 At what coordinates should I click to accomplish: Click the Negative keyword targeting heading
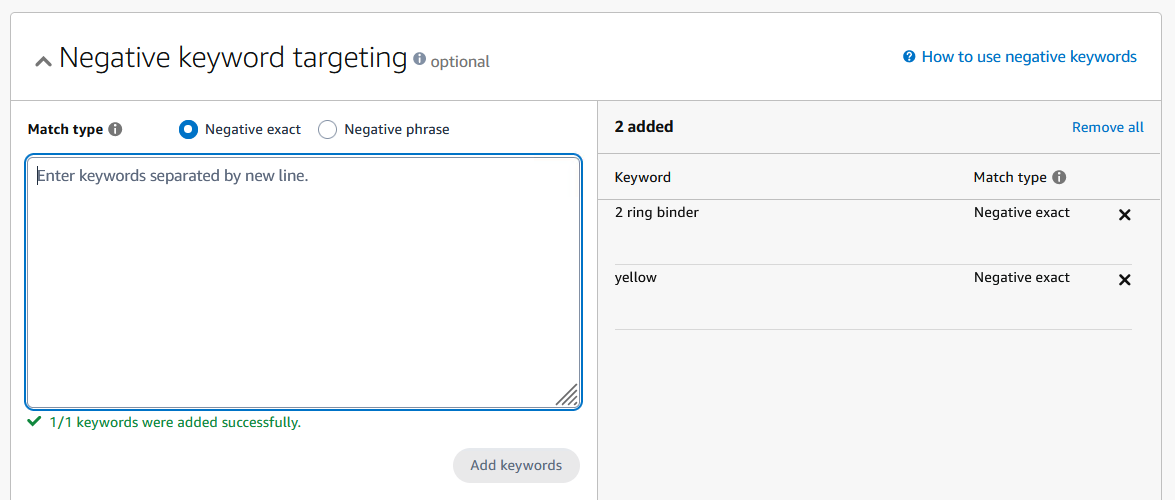[232, 58]
